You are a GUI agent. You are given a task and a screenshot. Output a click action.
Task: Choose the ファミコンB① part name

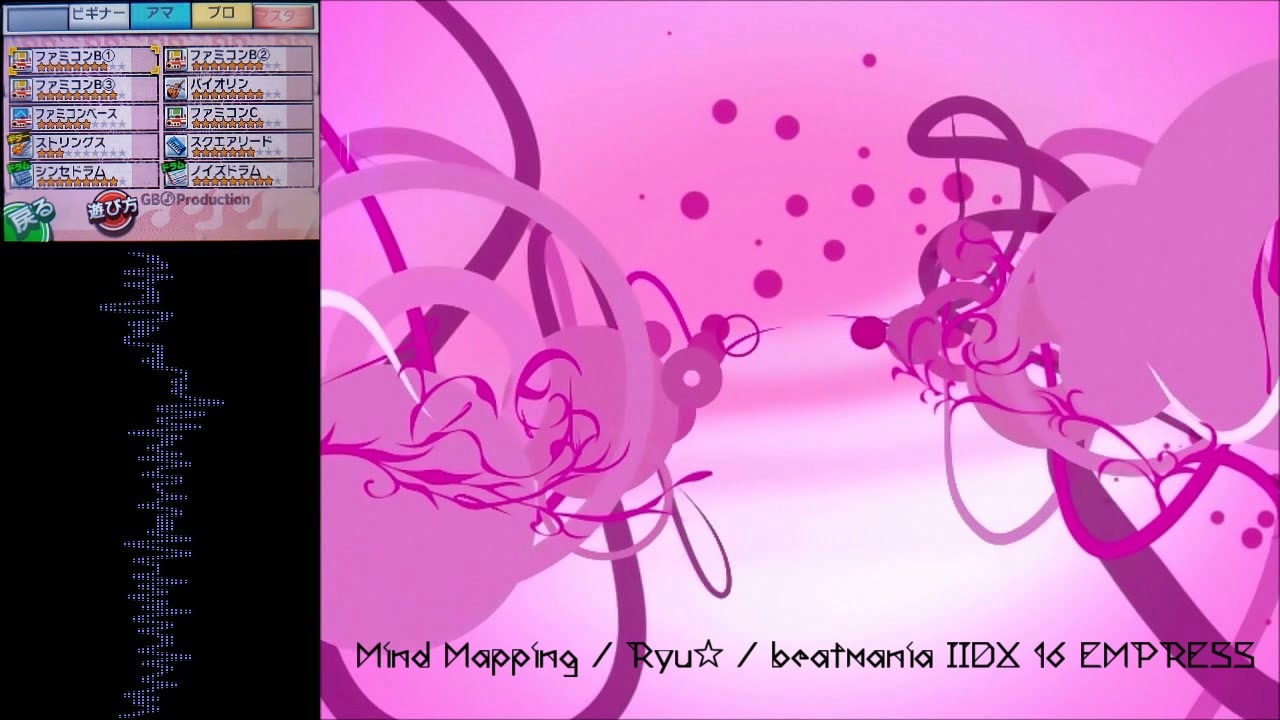point(75,56)
